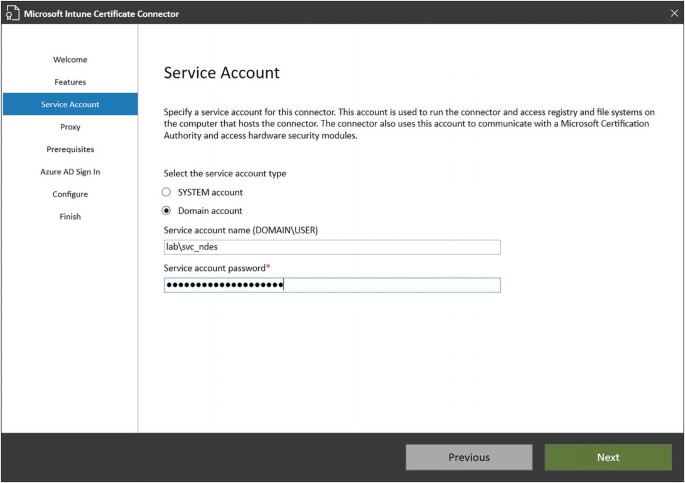685x483 pixels.
Task: Click the service account name field
Action: click(x=332, y=248)
